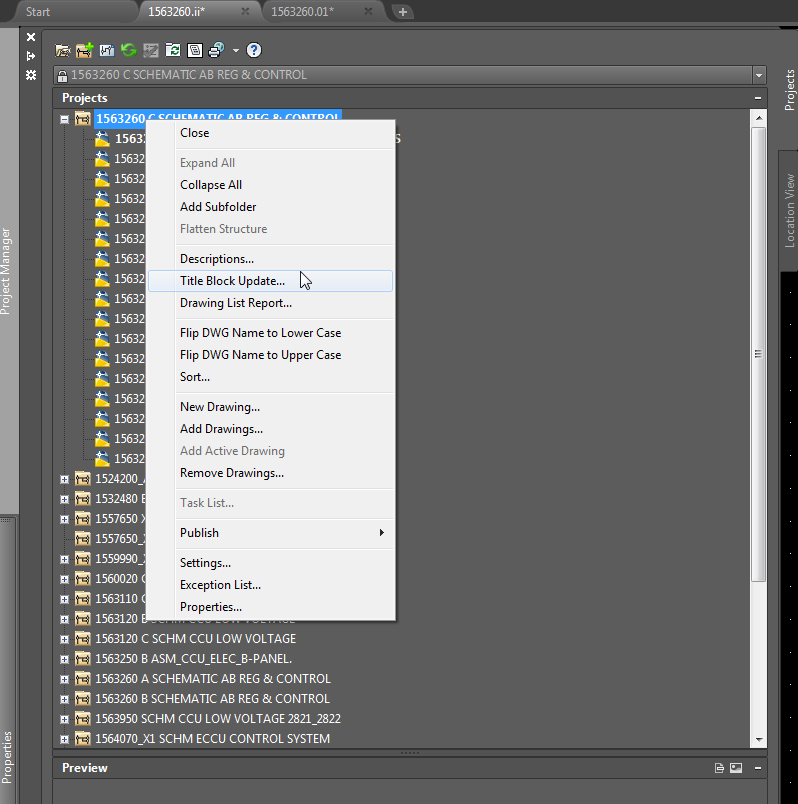Expand the 1563120 C SCHM CCU LOW VOLTAGE node
Image resolution: width=798 pixels, height=804 pixels.
click(x=64, y=639)
